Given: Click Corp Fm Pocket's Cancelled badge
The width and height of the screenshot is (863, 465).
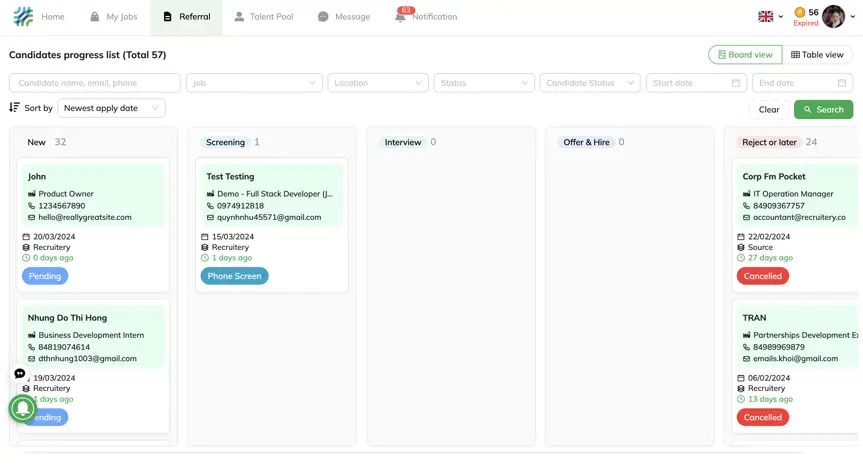Looking at the screenshot, I should point(763,276).
